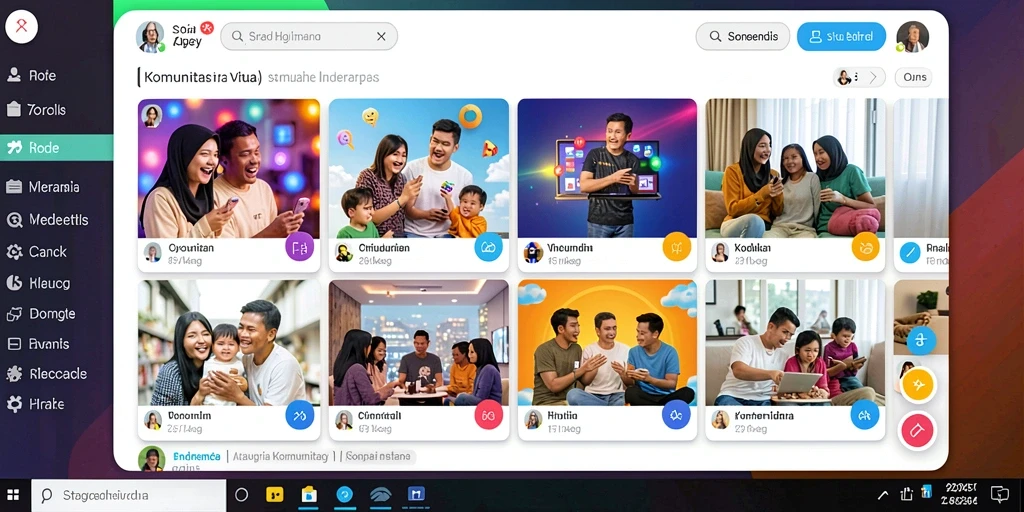Click the Ataugria Komunitag link

point(280,456)
